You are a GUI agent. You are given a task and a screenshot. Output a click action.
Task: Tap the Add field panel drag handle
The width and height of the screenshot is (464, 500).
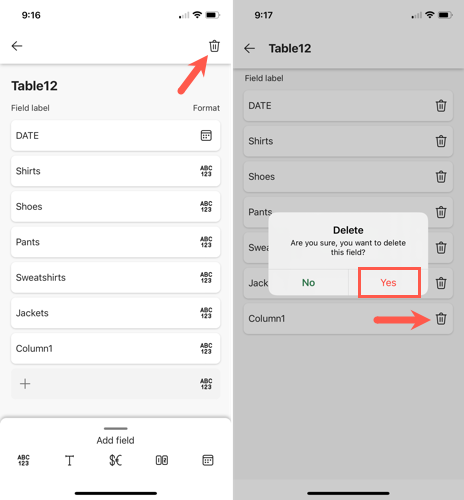click(x=116, y=428)
